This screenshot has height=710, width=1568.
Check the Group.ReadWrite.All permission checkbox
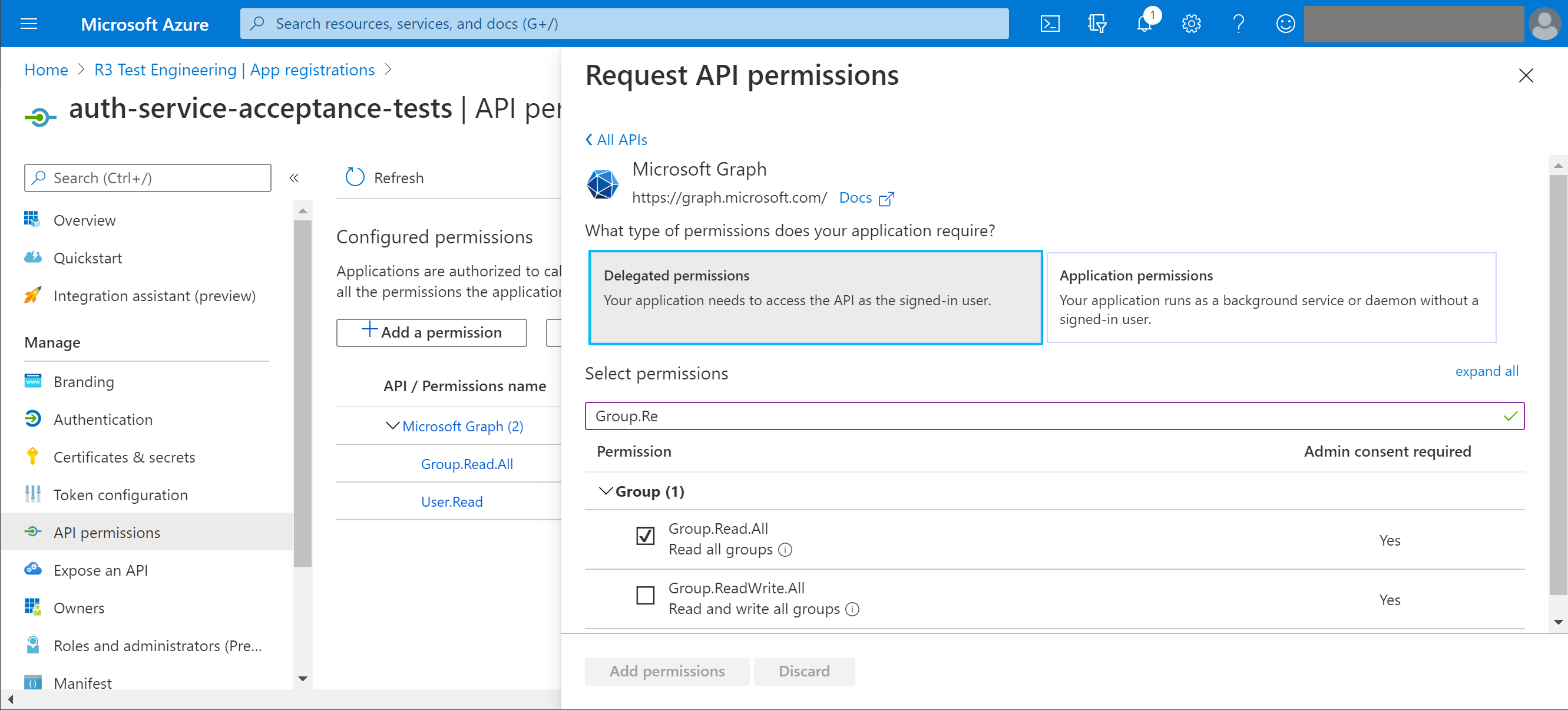pyautogui.click(x=645, y=595)
